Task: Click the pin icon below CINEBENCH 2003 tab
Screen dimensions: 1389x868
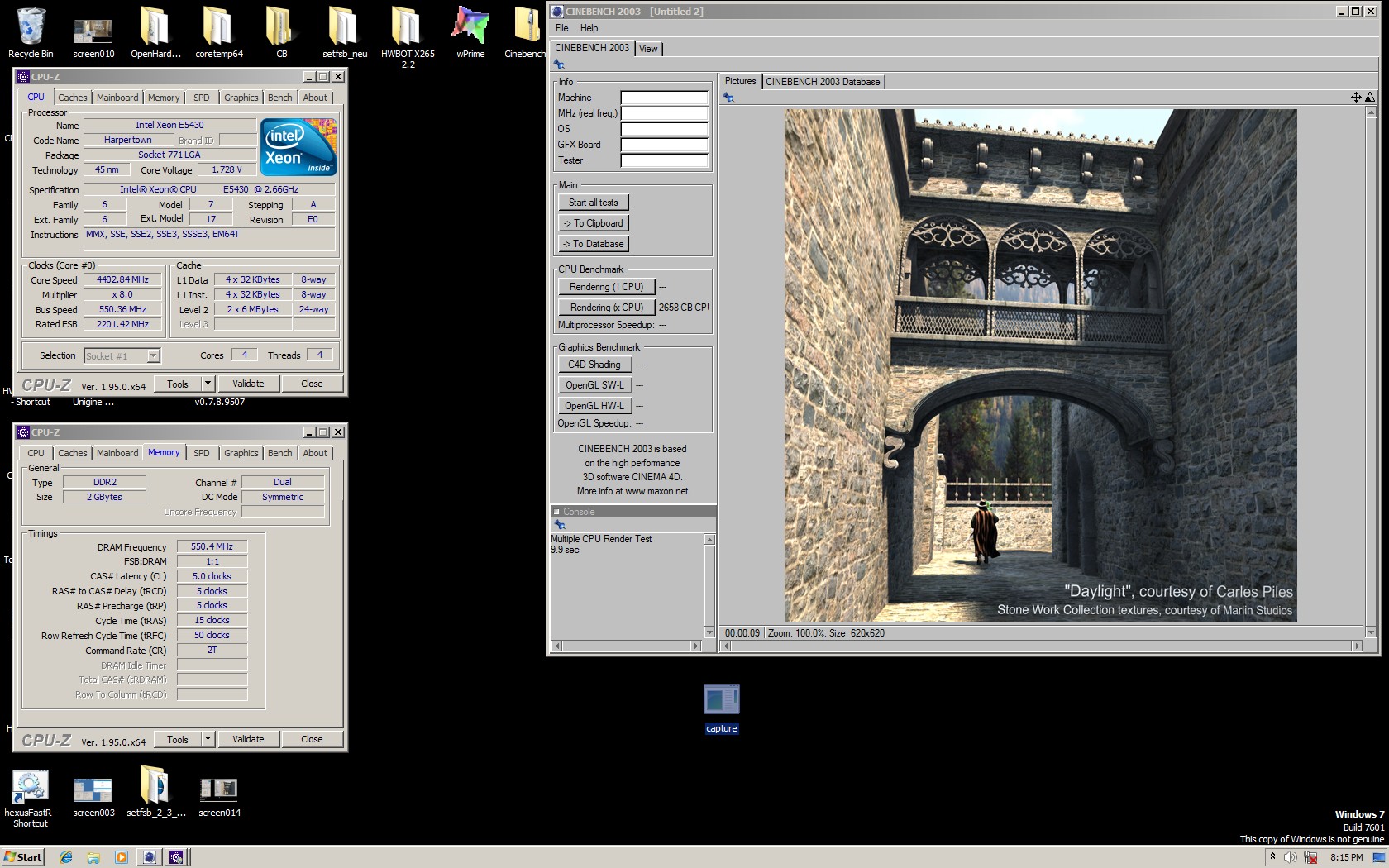Action: coord(559,64)
